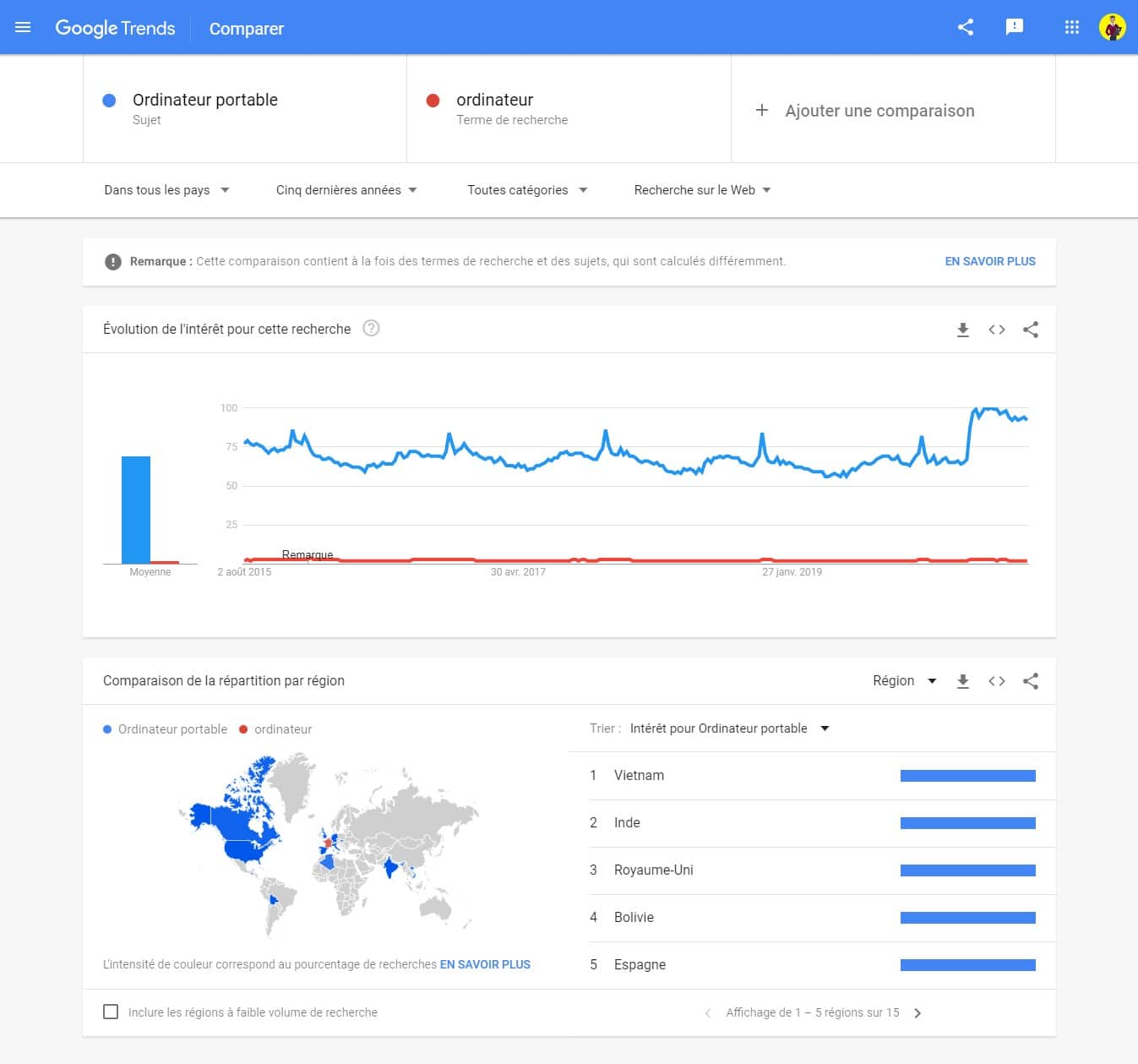Open the Dans tous les pays dropdown
The image size is (1138, 1064).
click(x=166, y=190)
